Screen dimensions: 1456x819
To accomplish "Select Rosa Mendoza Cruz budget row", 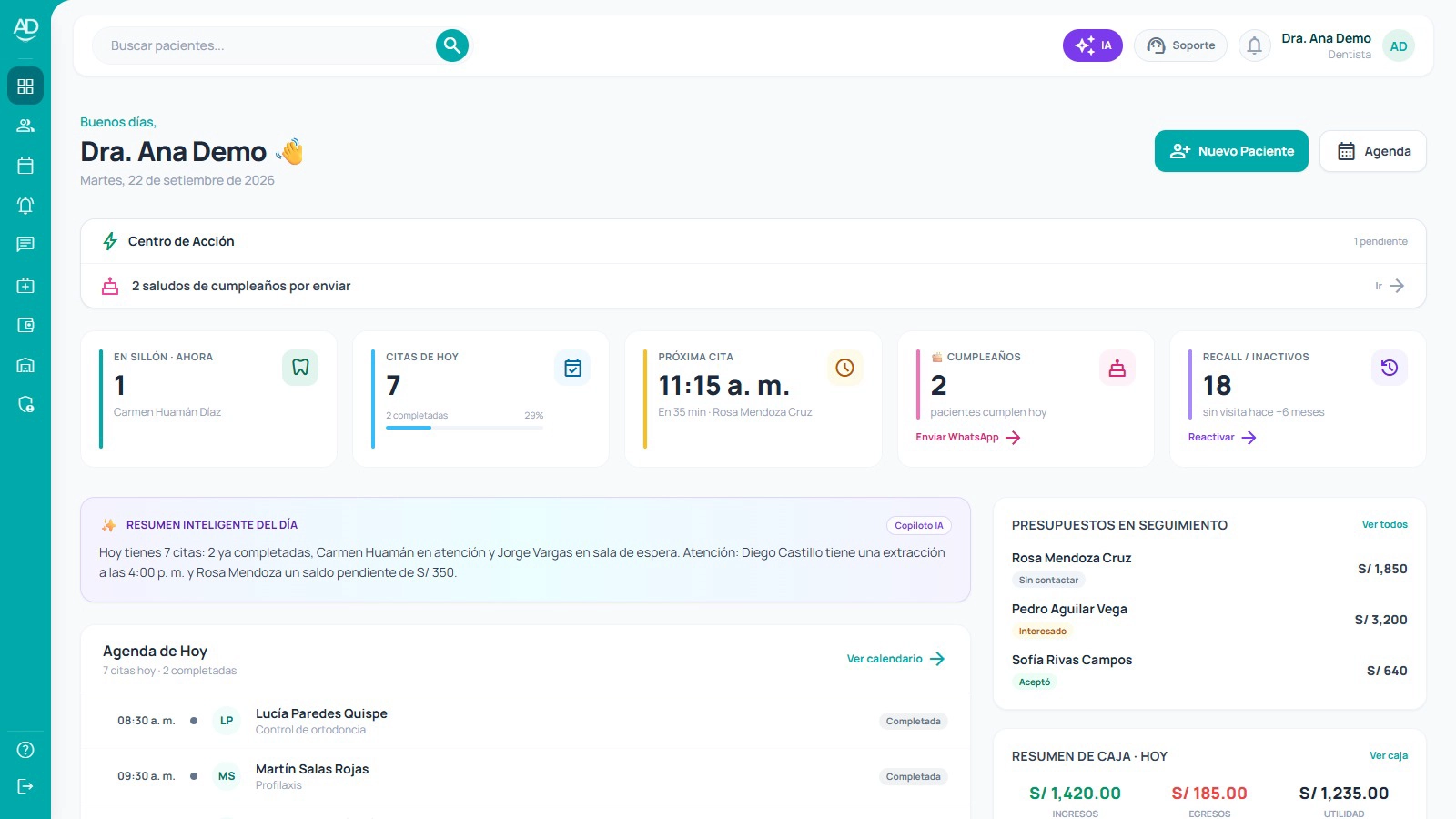I will 1209,569.
